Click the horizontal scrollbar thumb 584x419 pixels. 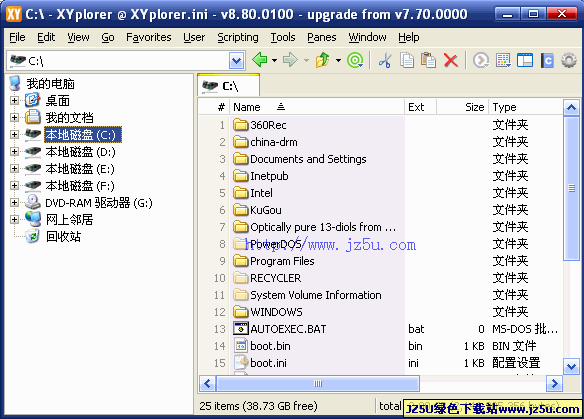point(318,383)
